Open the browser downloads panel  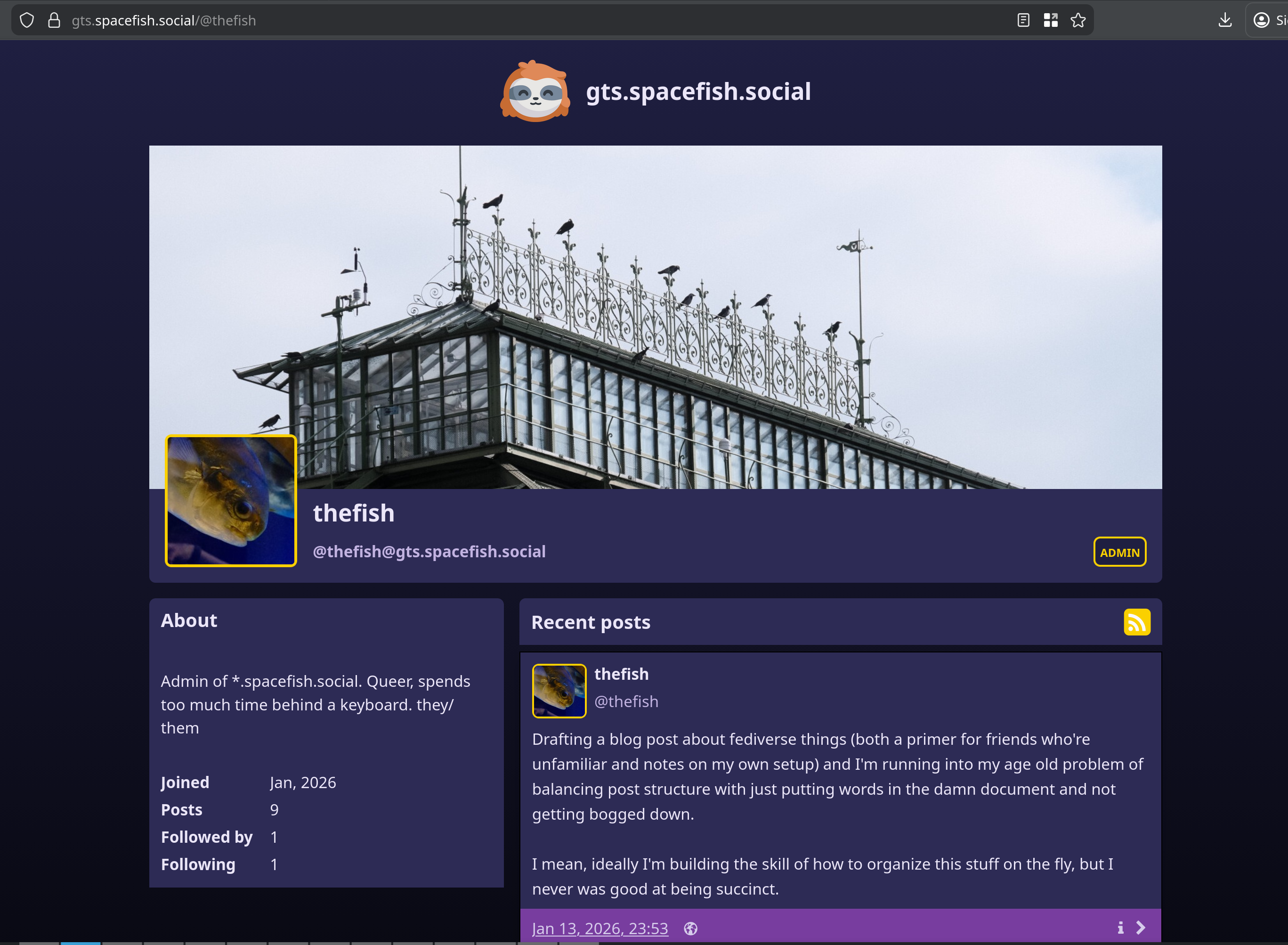(1225, 19)
